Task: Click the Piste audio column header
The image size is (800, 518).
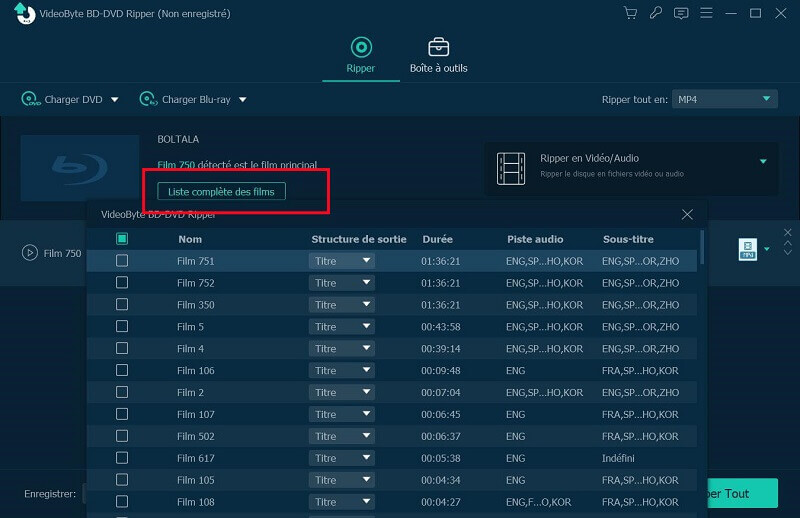Action: coord(535,239)
